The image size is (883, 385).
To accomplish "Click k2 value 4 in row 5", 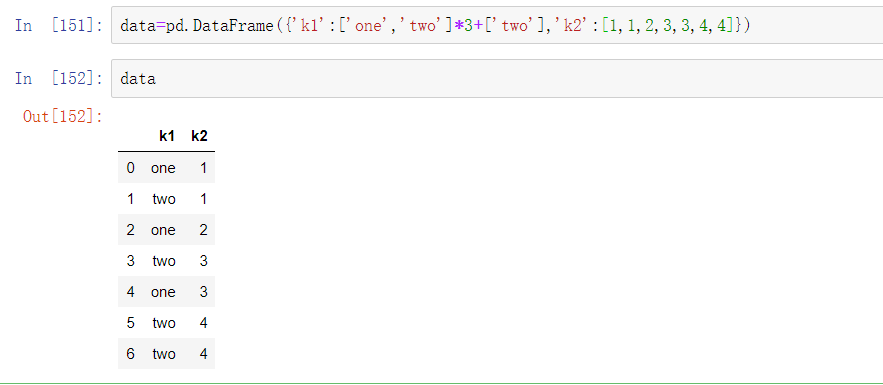I will (x=204, y=323).
